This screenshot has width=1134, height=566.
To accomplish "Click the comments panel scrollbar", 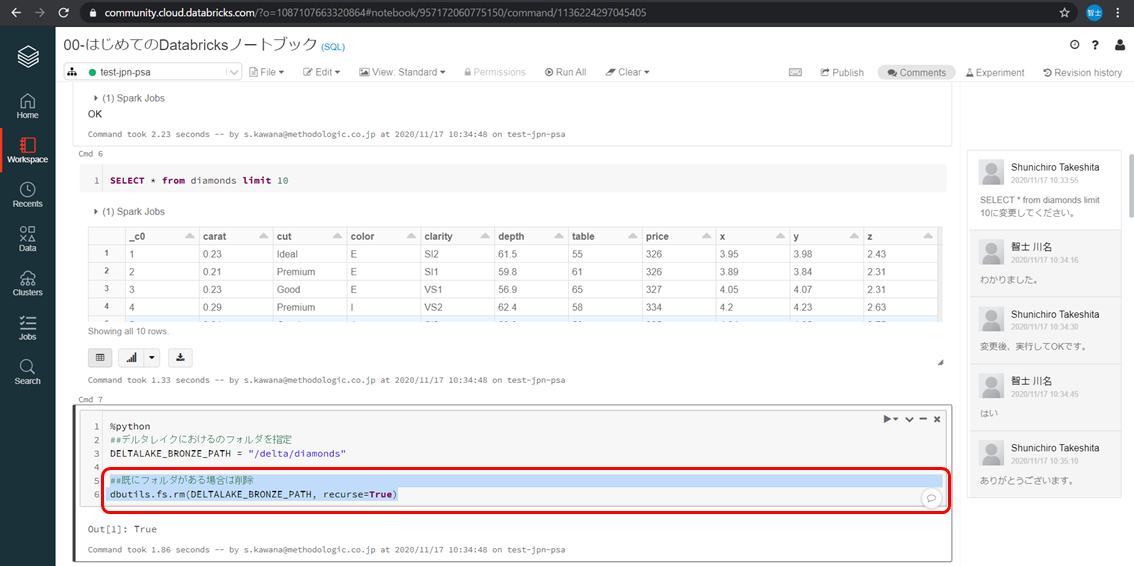I will [x=1129, y=184].
